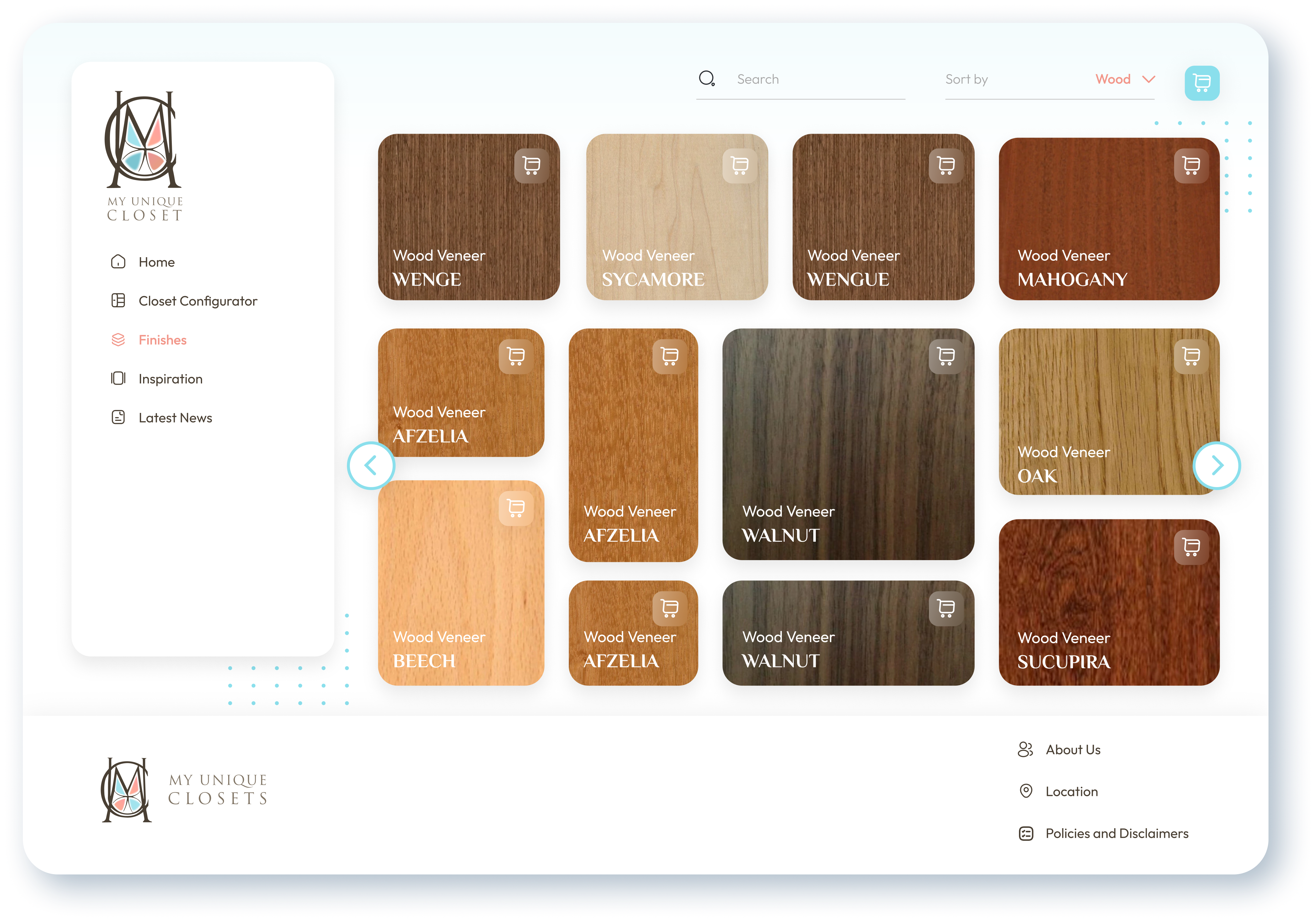Open the large Walnut veneer card

tap(848, 444)
